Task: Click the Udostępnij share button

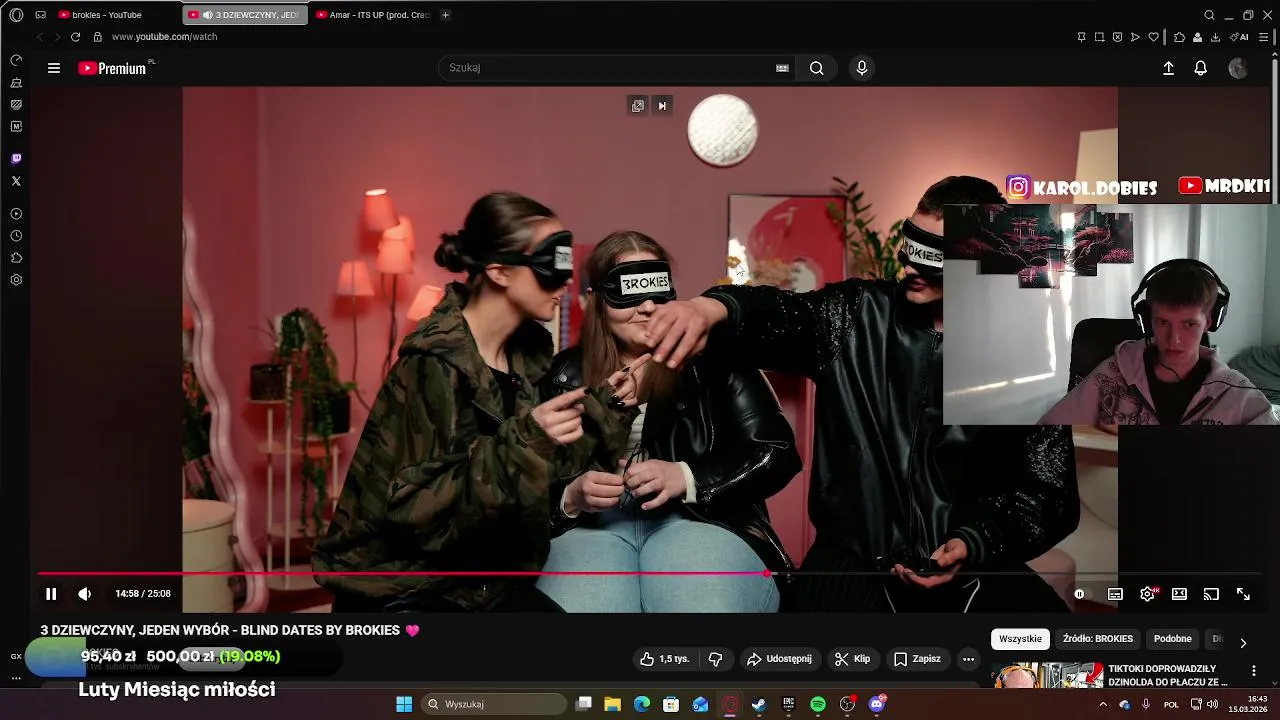Action: click(x=779, y=659)
